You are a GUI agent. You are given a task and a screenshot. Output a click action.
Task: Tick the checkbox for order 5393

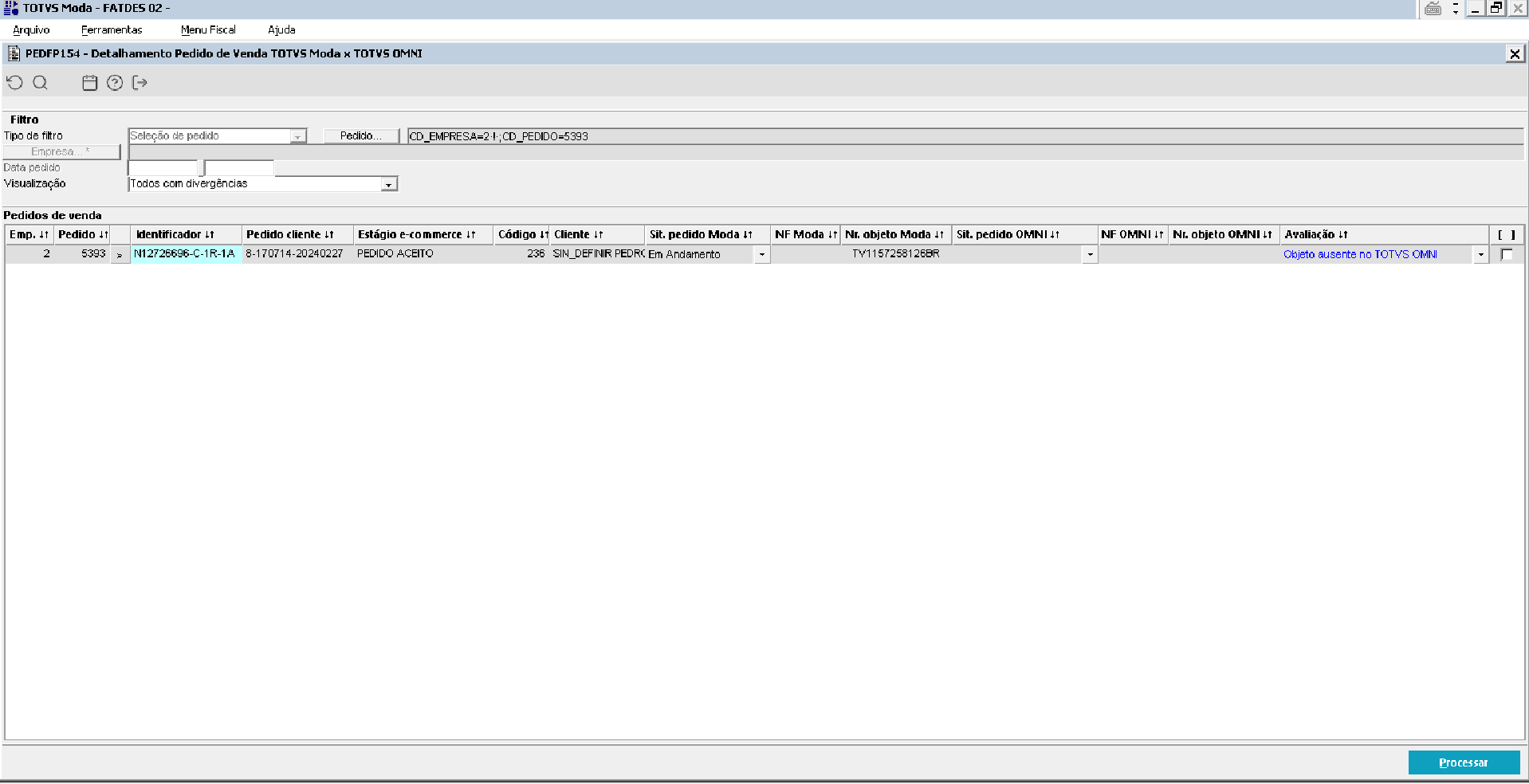[x=1507, y=254]
